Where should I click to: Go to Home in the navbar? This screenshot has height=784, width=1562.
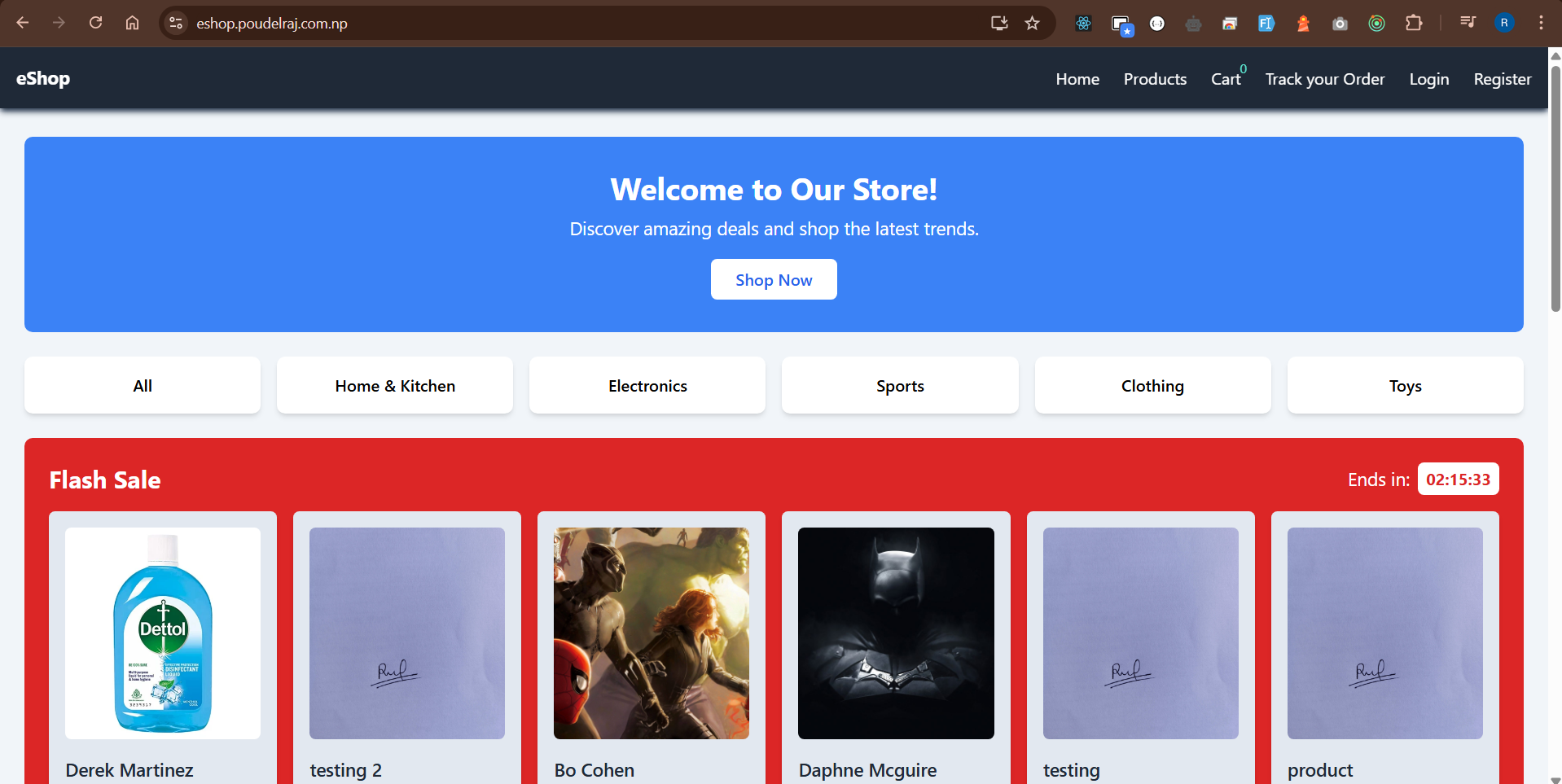coord(1077,79)
